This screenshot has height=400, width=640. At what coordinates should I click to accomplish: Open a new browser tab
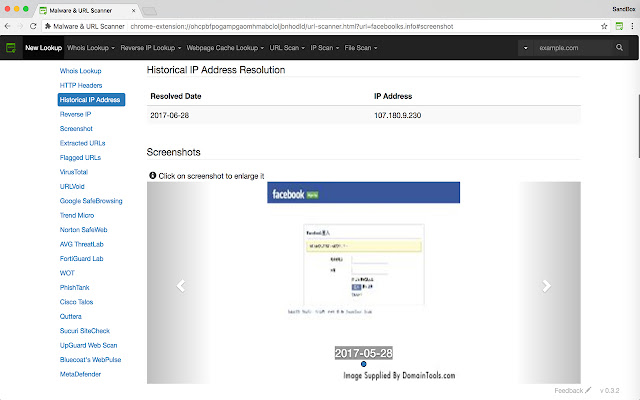pyautogui.click(x=149, y=11)
